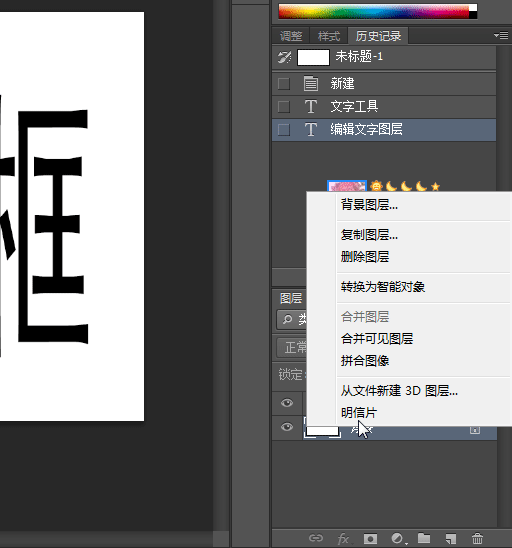Create a new layer group
Image resolution: width=512 pixels, height=548 pixels.
[424, 538]
